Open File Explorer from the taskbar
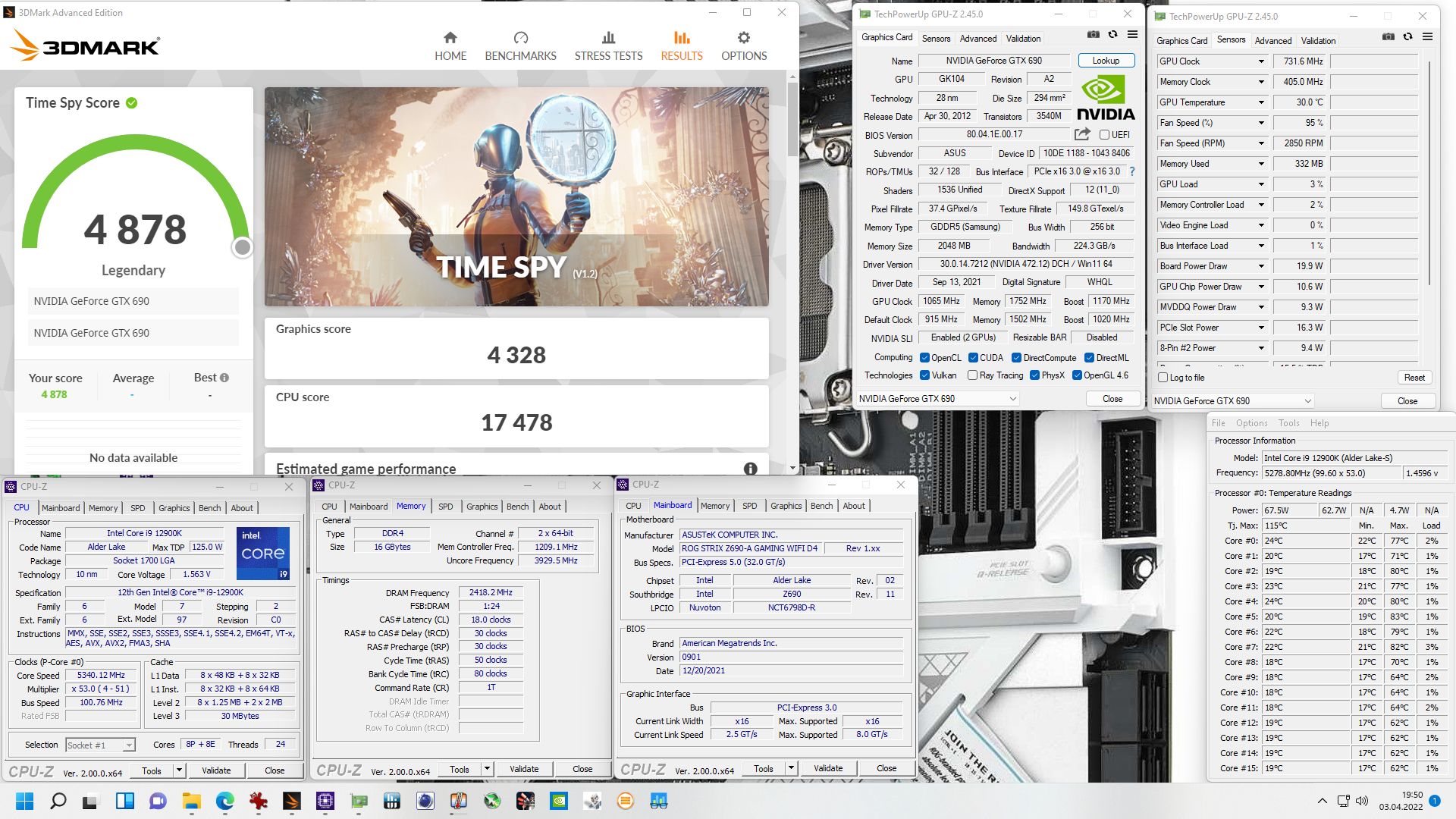Viewport: 1456px width, 819px height. coord(191,801)
